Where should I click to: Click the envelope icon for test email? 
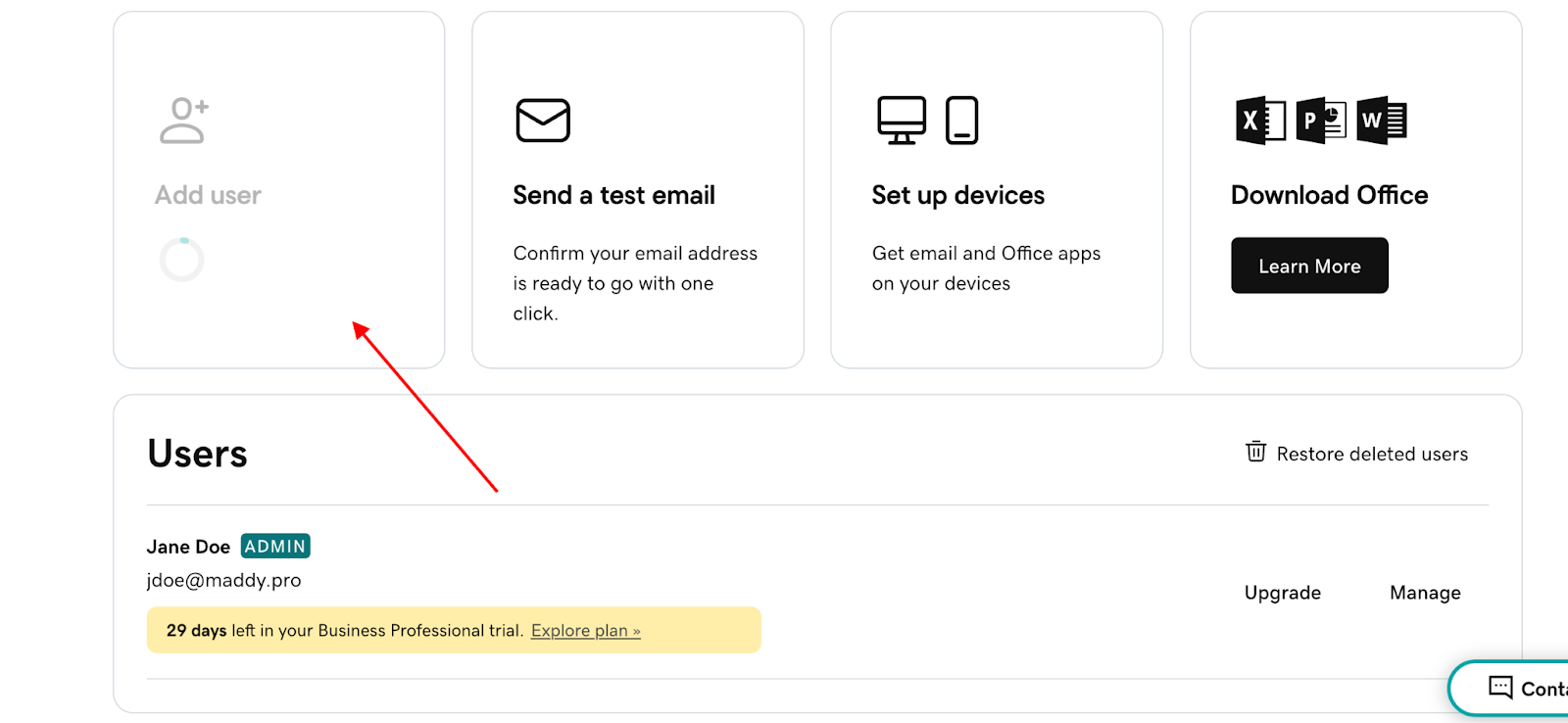pos(543,120)
